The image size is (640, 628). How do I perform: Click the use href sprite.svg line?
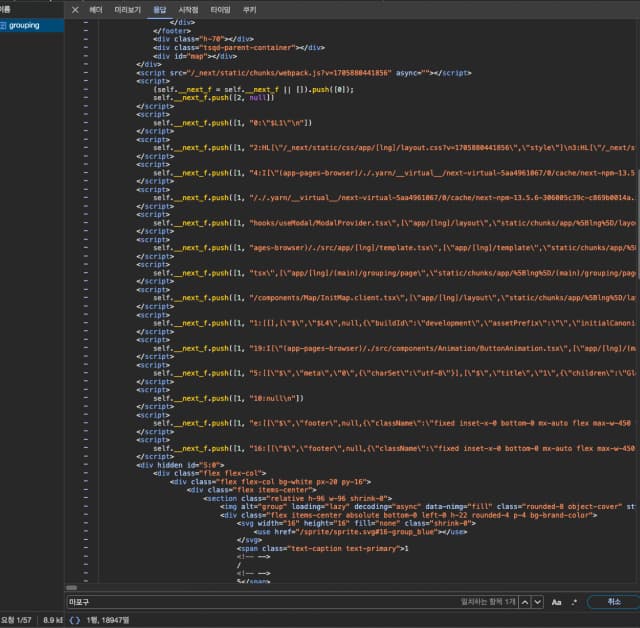pyautogui.click(x=360, y=532)
